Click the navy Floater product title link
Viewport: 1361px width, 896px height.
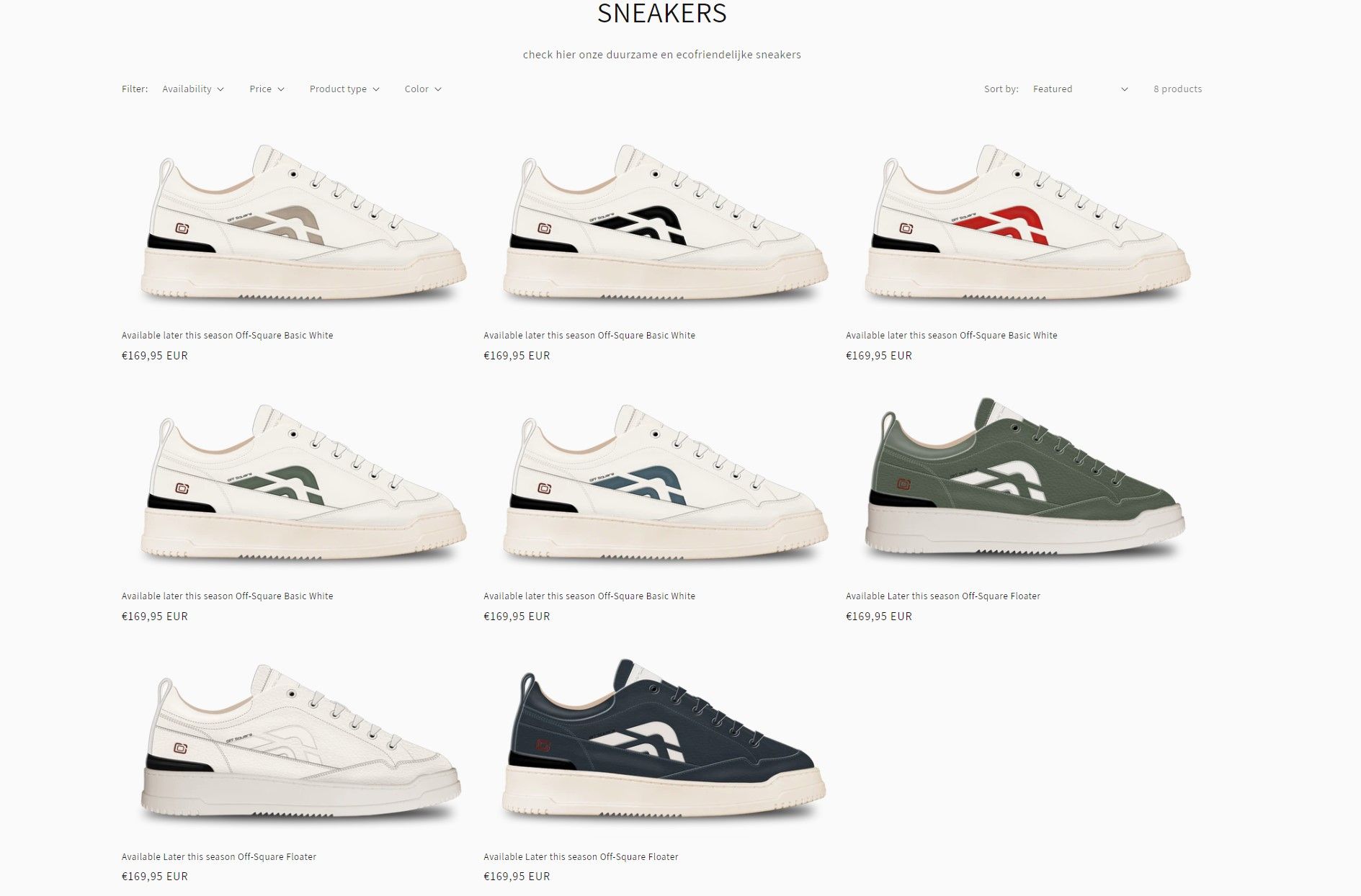click(581, 857)
